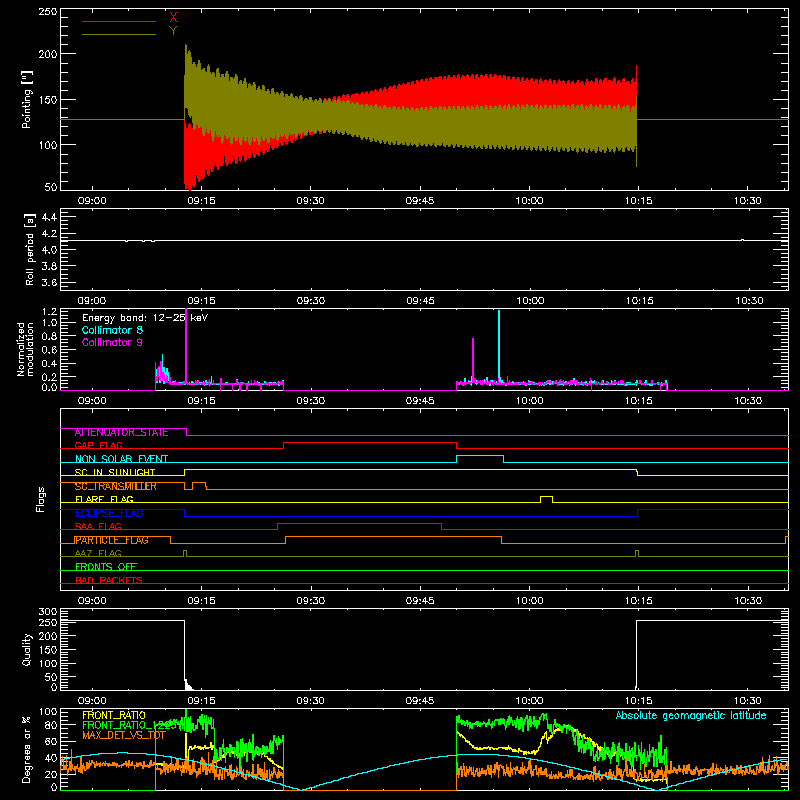Click the SAA_FLAG label
This screenshot has width=800, height=800.
pyautogui.click(x=98, y=526)
